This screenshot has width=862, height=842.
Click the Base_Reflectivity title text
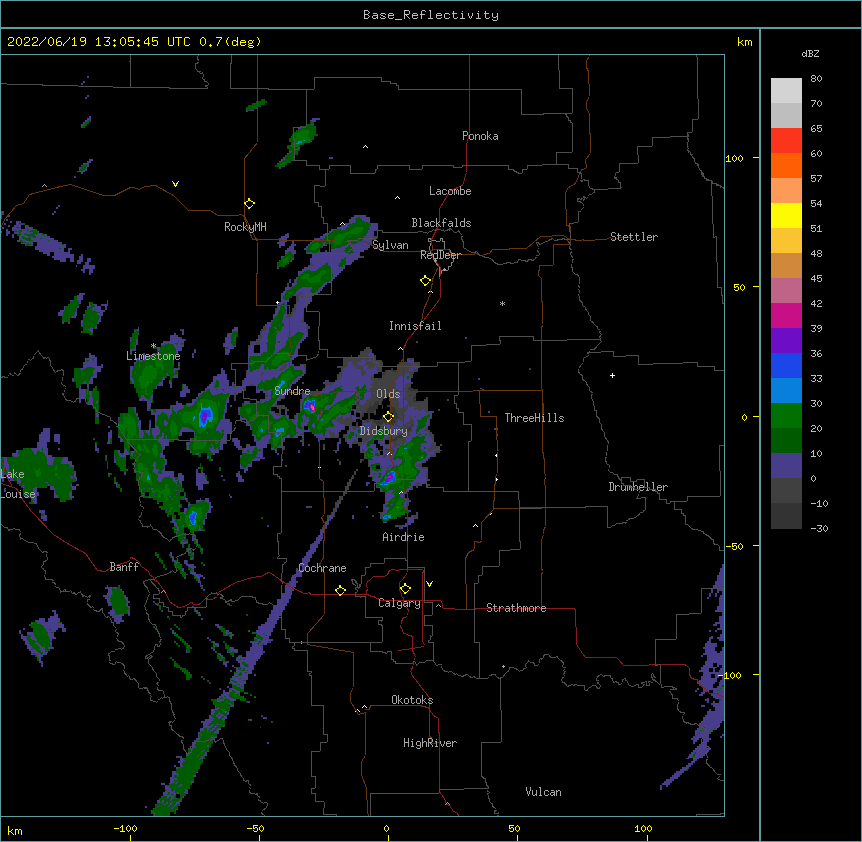[431, 15]
